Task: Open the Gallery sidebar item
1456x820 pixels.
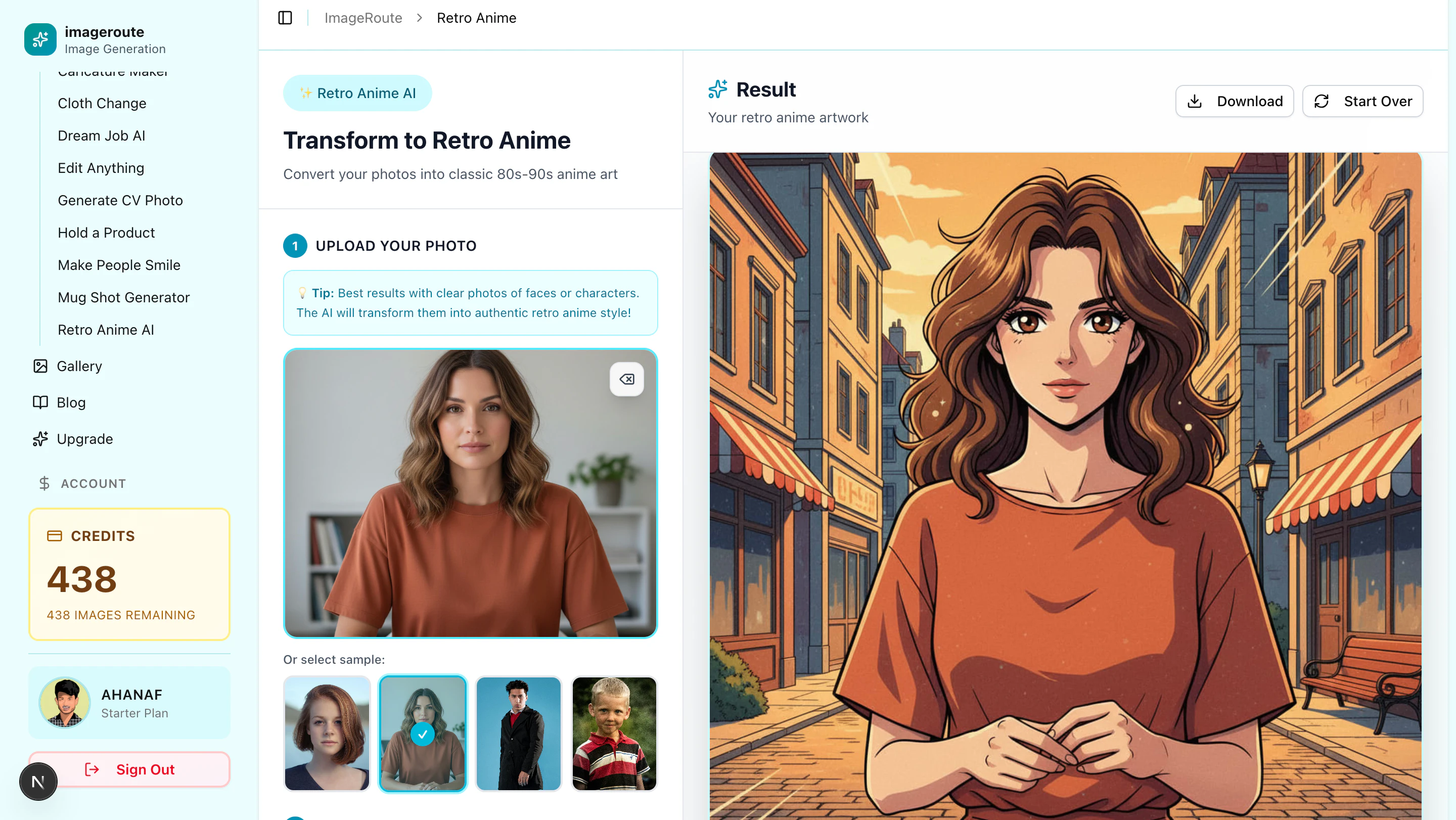Action: pyautogui.click(x=79, y=366)
